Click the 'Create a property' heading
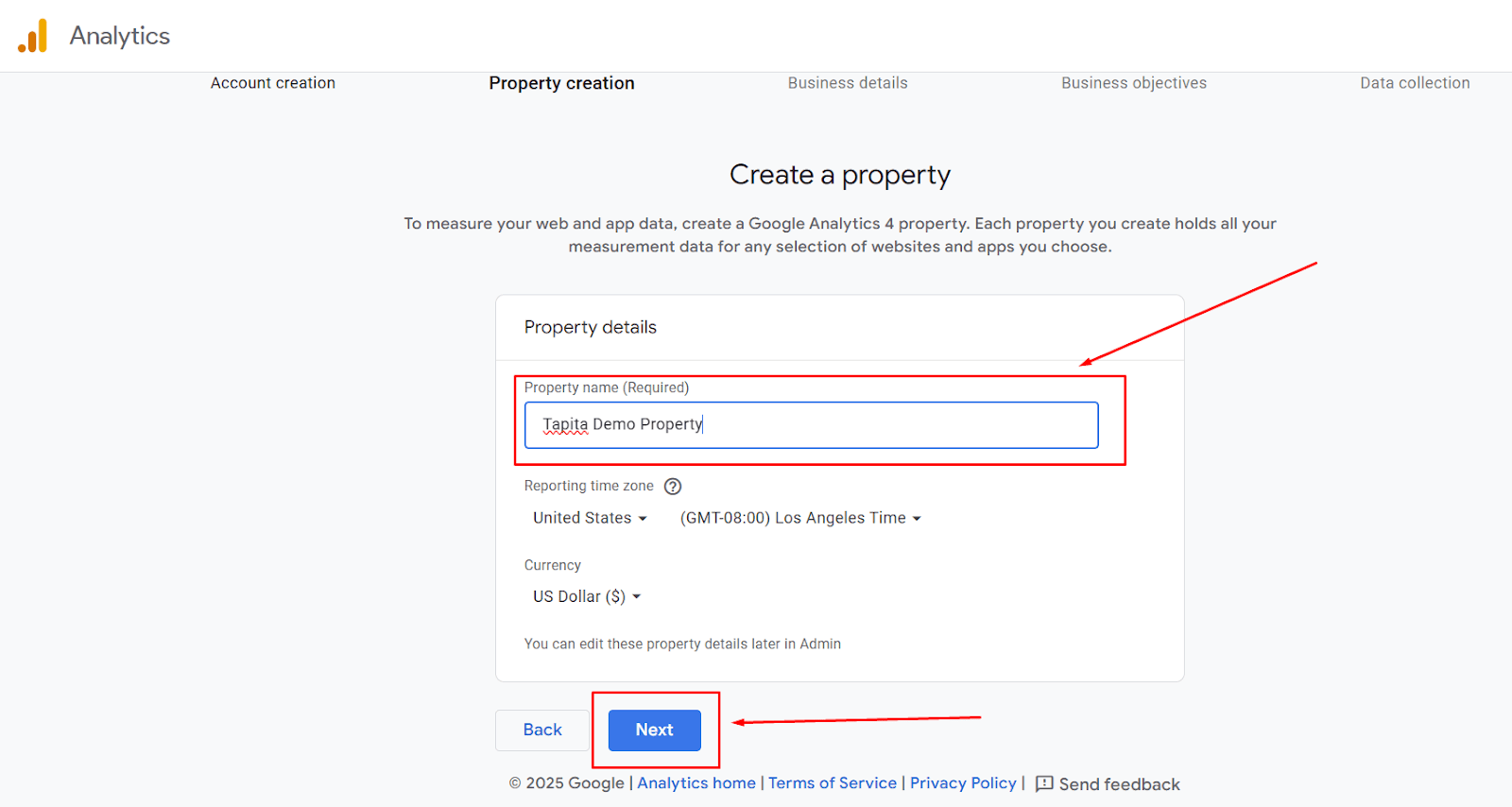Viewport: 1512px width, 807px height. click(840, 175)
